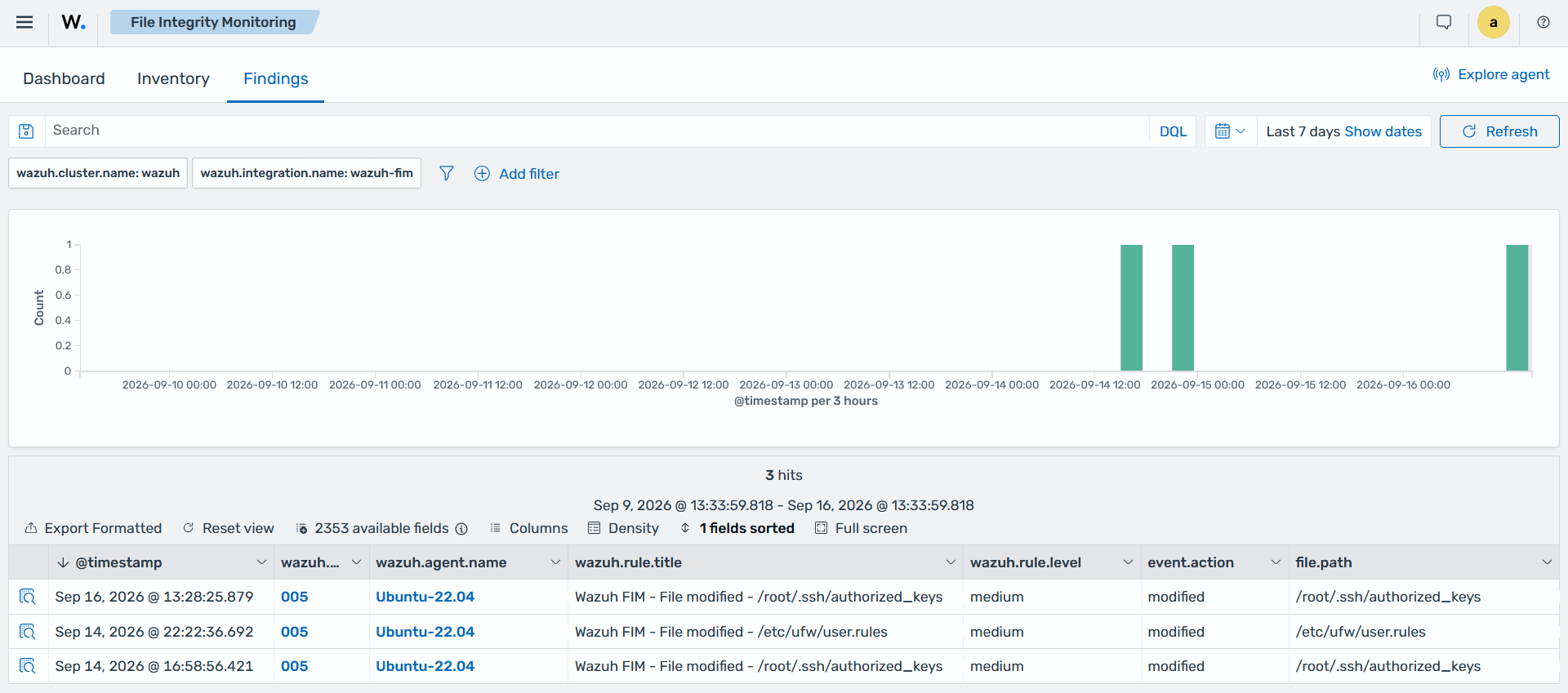1568x693 pixels.
Task: Open the feedback chat icon
Action: pyautogui.click(x=1444, y=22)
